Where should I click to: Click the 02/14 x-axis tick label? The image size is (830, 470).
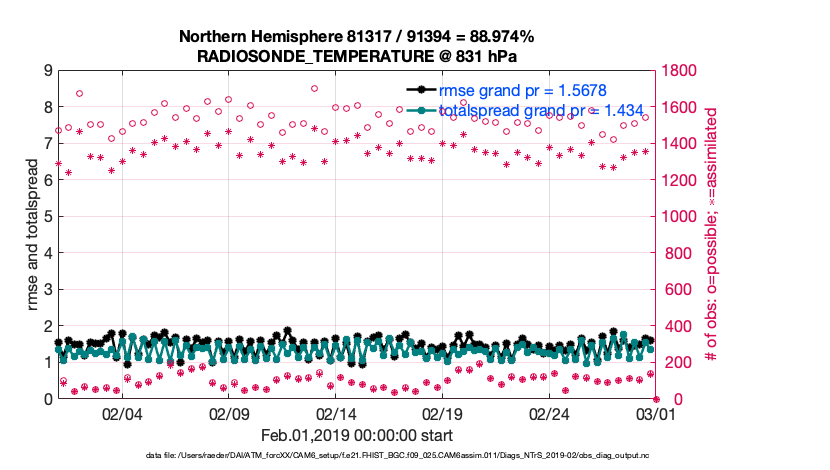tap(335, 413)
